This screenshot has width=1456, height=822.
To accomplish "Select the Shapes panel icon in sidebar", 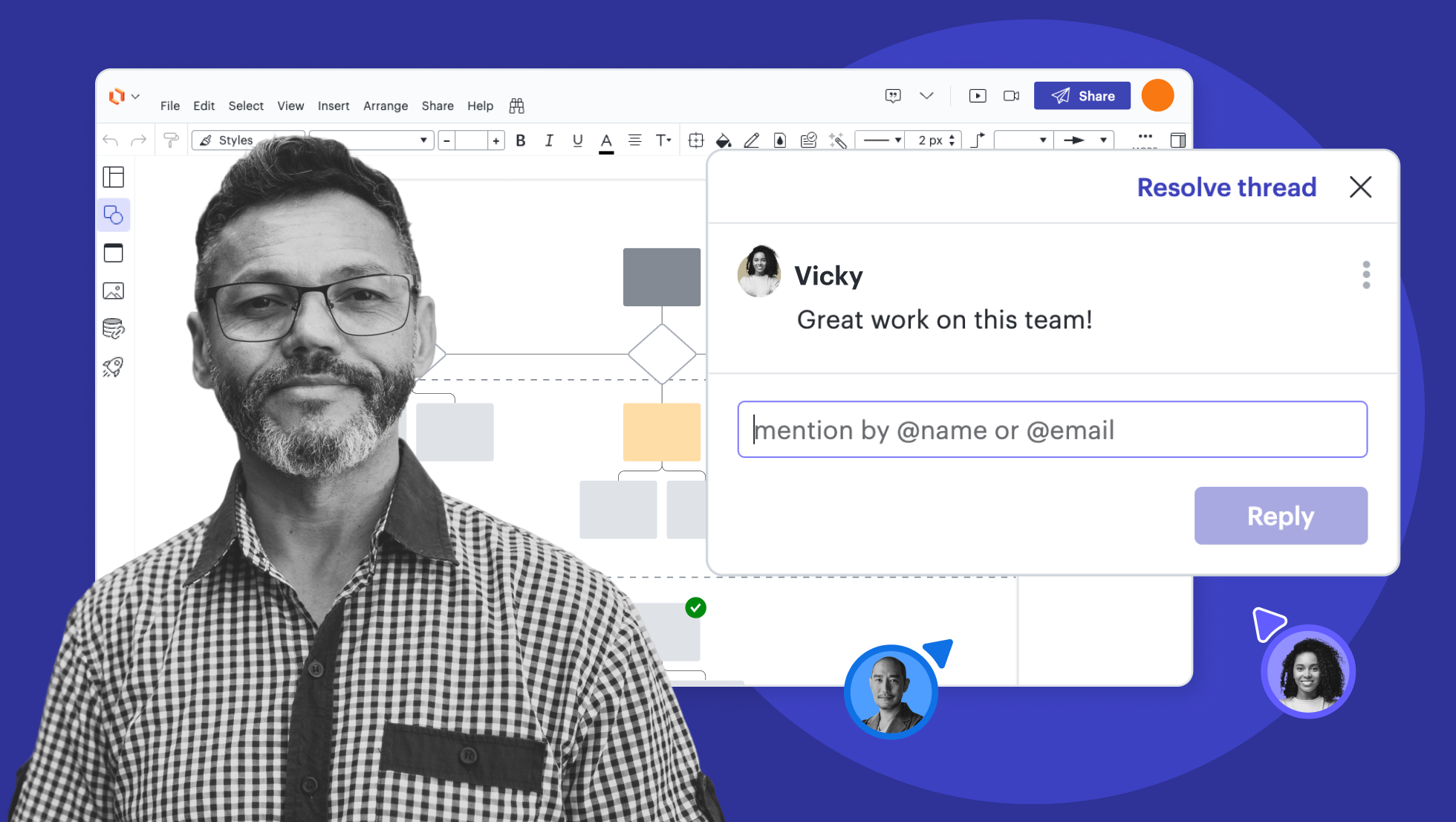I will pyautogui.click(x=113, y=216).
